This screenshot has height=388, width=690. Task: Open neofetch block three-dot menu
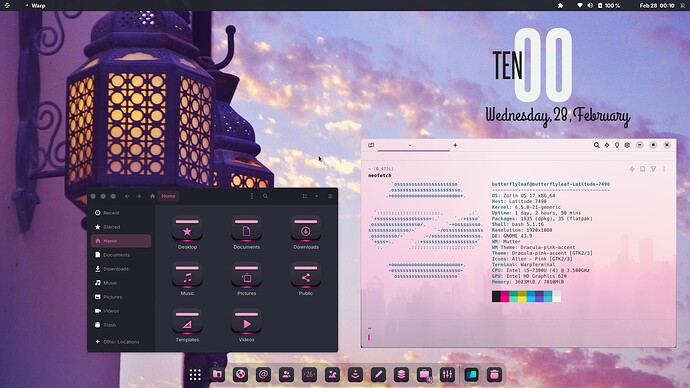[664, 169]
